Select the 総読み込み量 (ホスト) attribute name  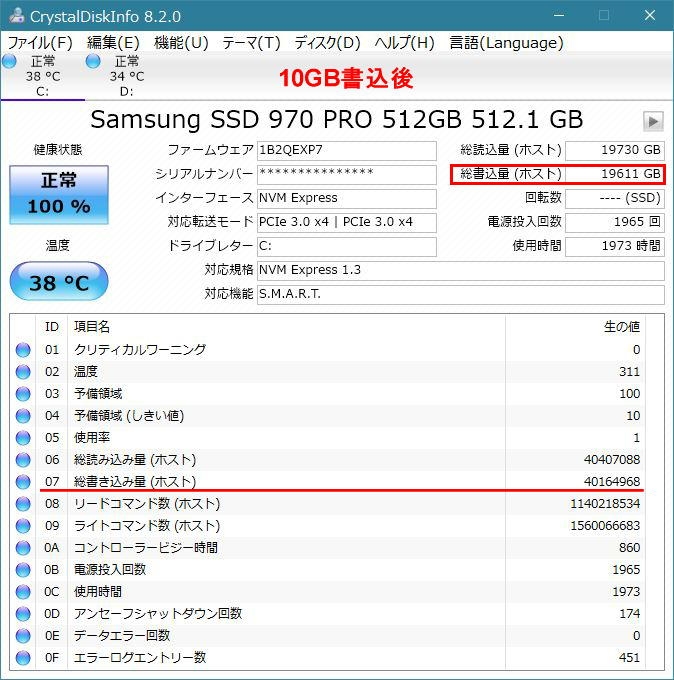(135, 460)
